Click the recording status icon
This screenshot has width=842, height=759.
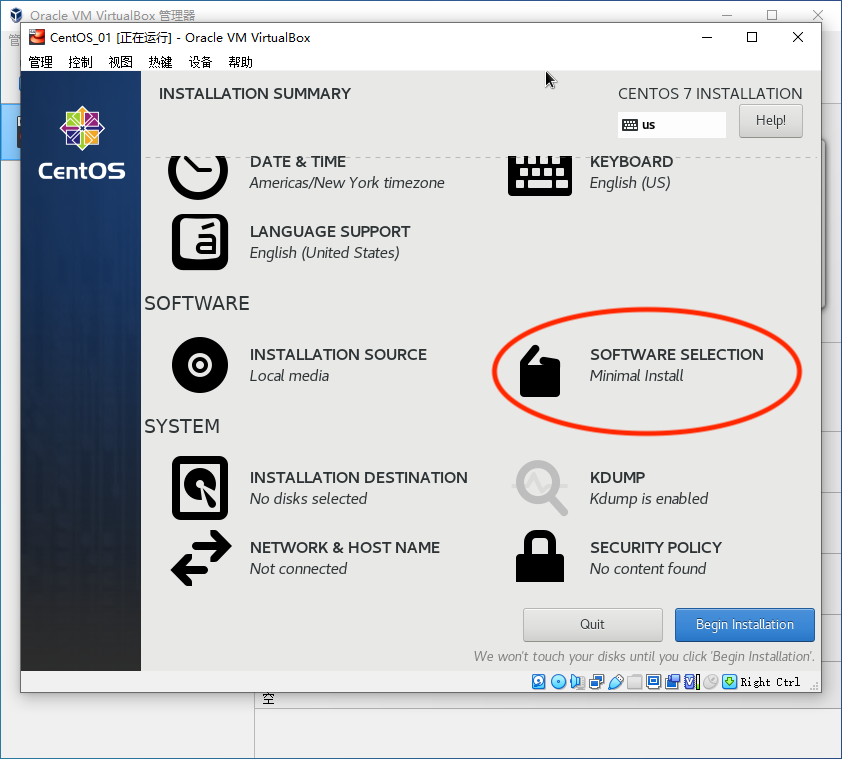click(673, 682)
